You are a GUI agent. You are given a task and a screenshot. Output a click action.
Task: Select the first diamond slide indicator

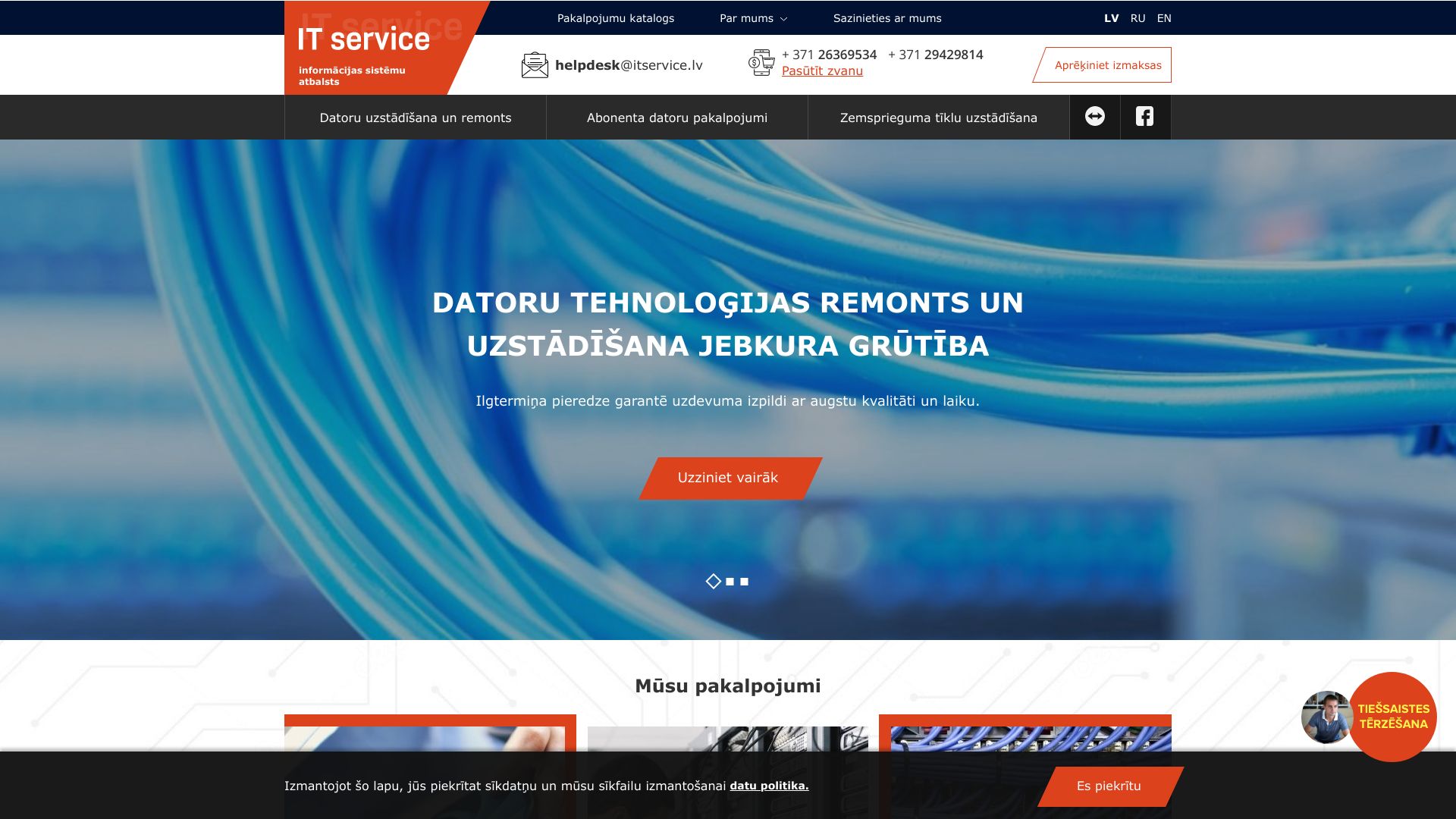click(713, 582)
